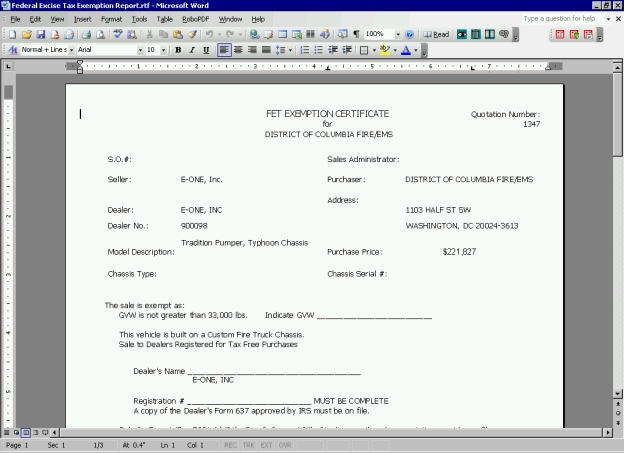Click the Highlight yellow color button

[385, 50]
